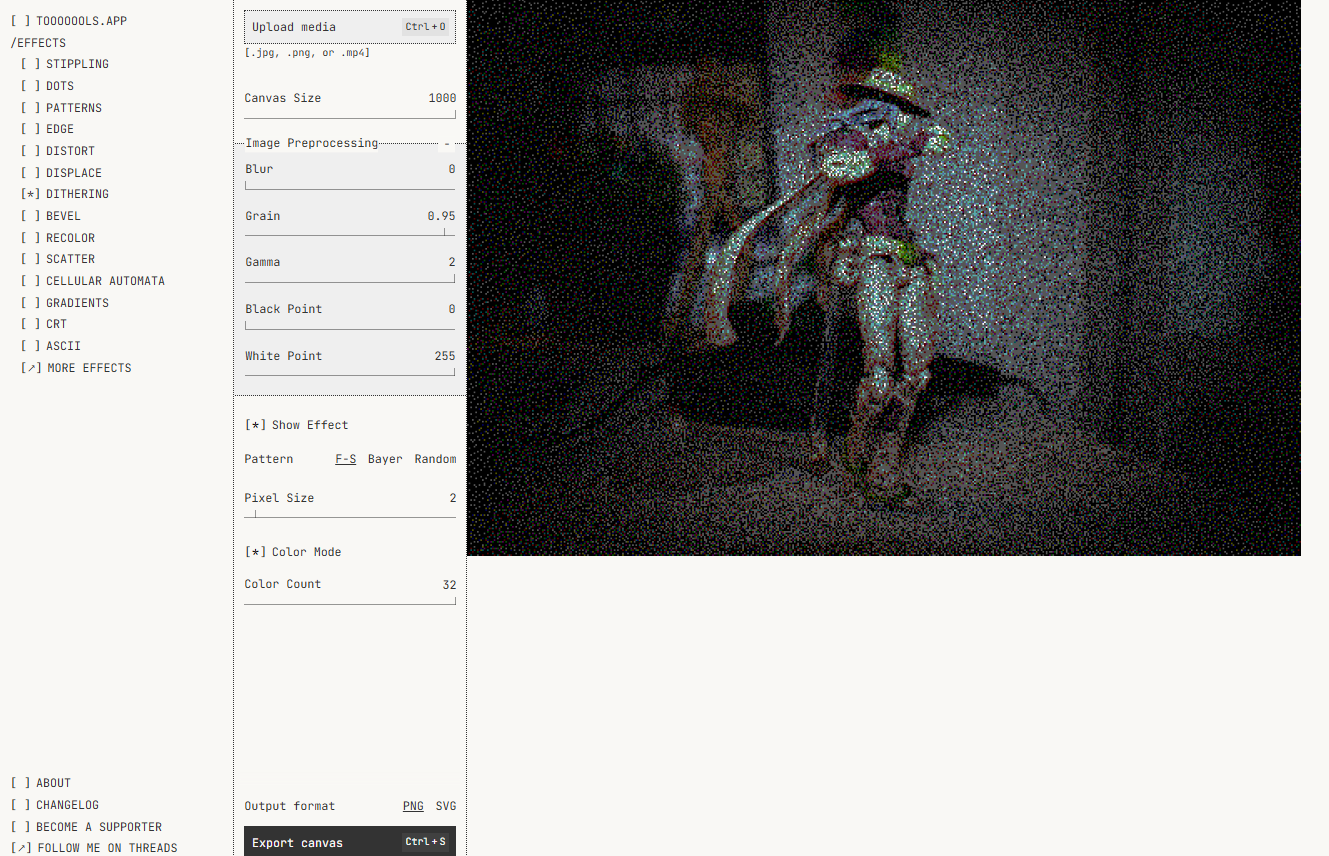Disable the Color Mode checkbox

[292, 552]
